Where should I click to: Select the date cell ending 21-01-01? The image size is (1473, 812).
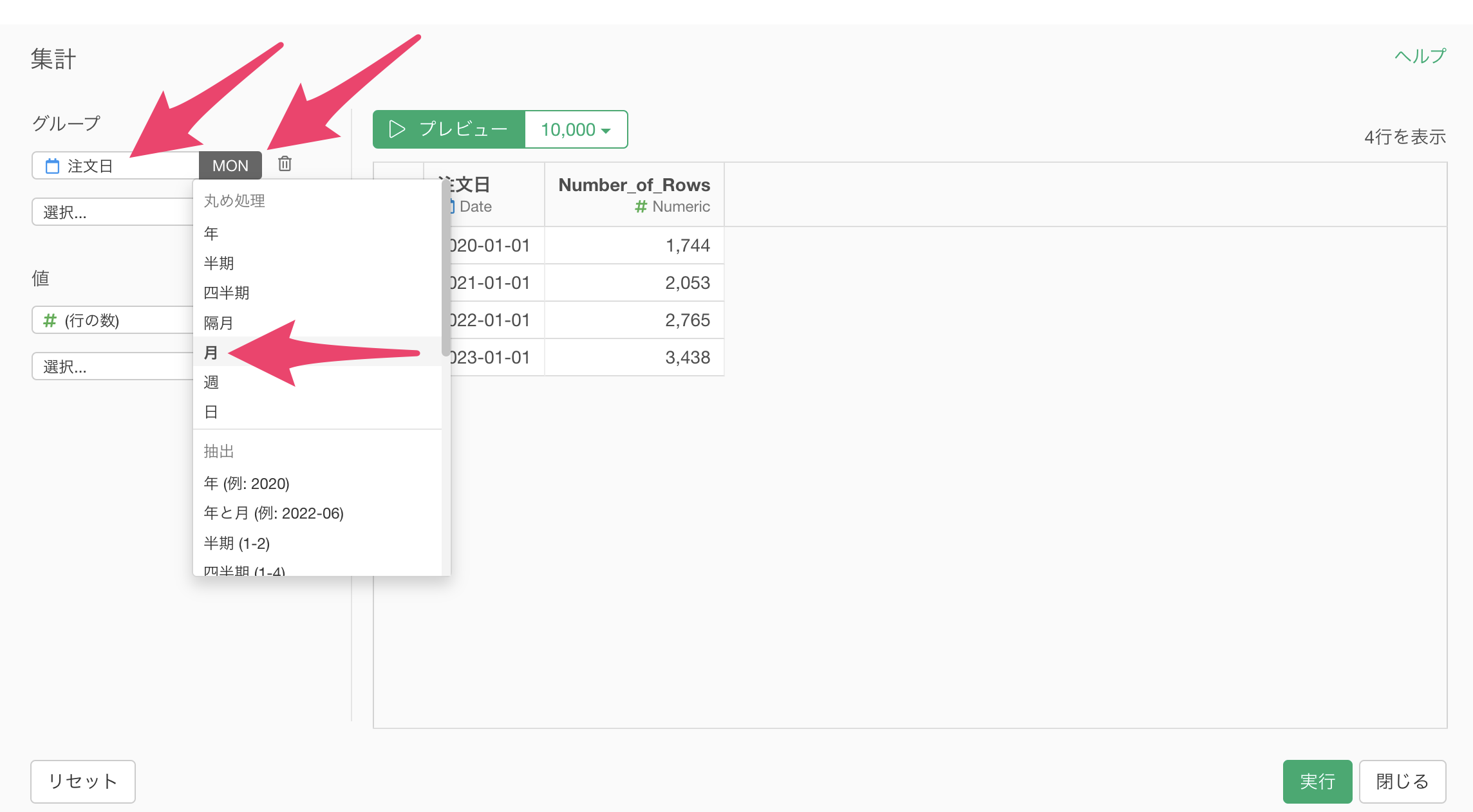[497, 282]
